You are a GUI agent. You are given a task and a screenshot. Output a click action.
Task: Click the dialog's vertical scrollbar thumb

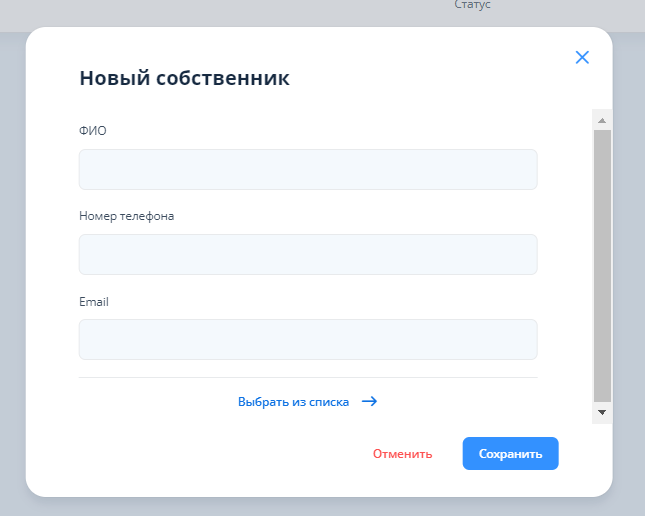602,265
